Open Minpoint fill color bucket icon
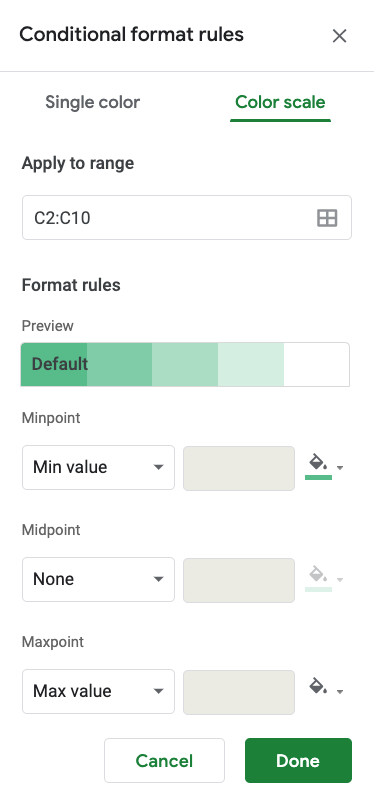Viewport: 374px width, 806px height. [318, 466]
